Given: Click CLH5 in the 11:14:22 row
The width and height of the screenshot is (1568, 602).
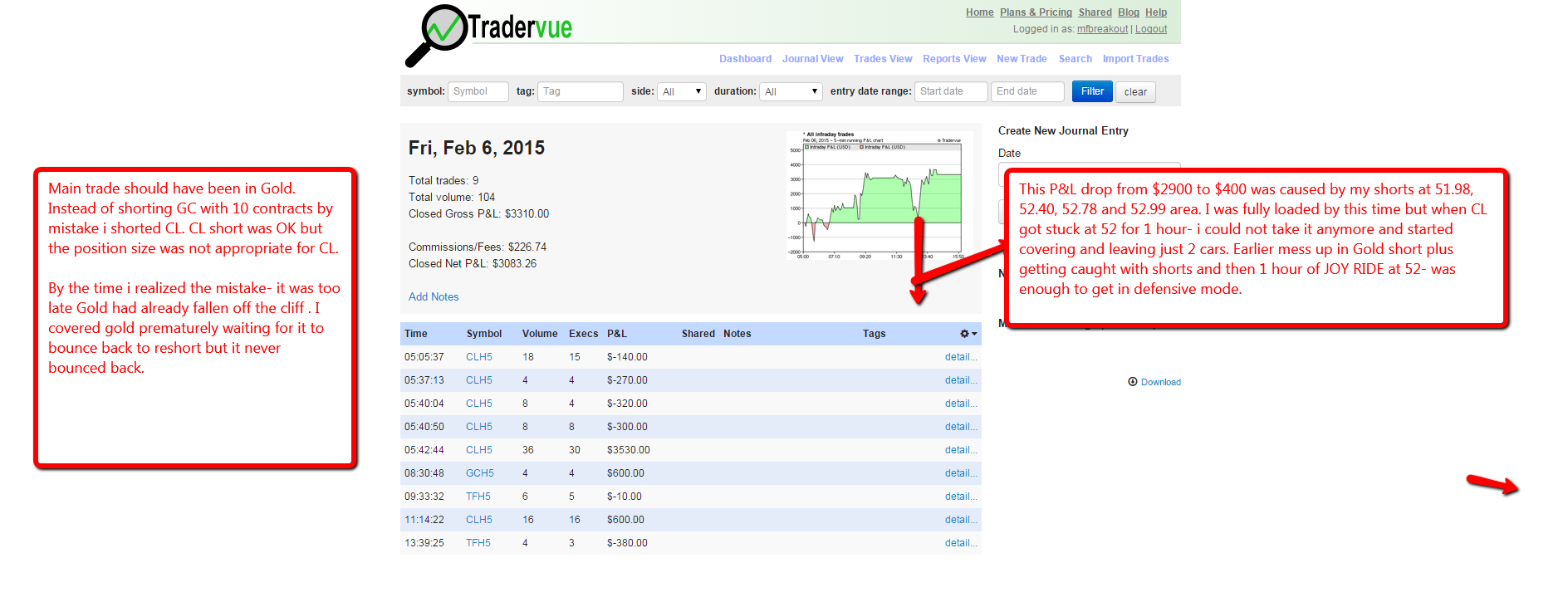Looking at the screenshot, I should click(479, 520).
